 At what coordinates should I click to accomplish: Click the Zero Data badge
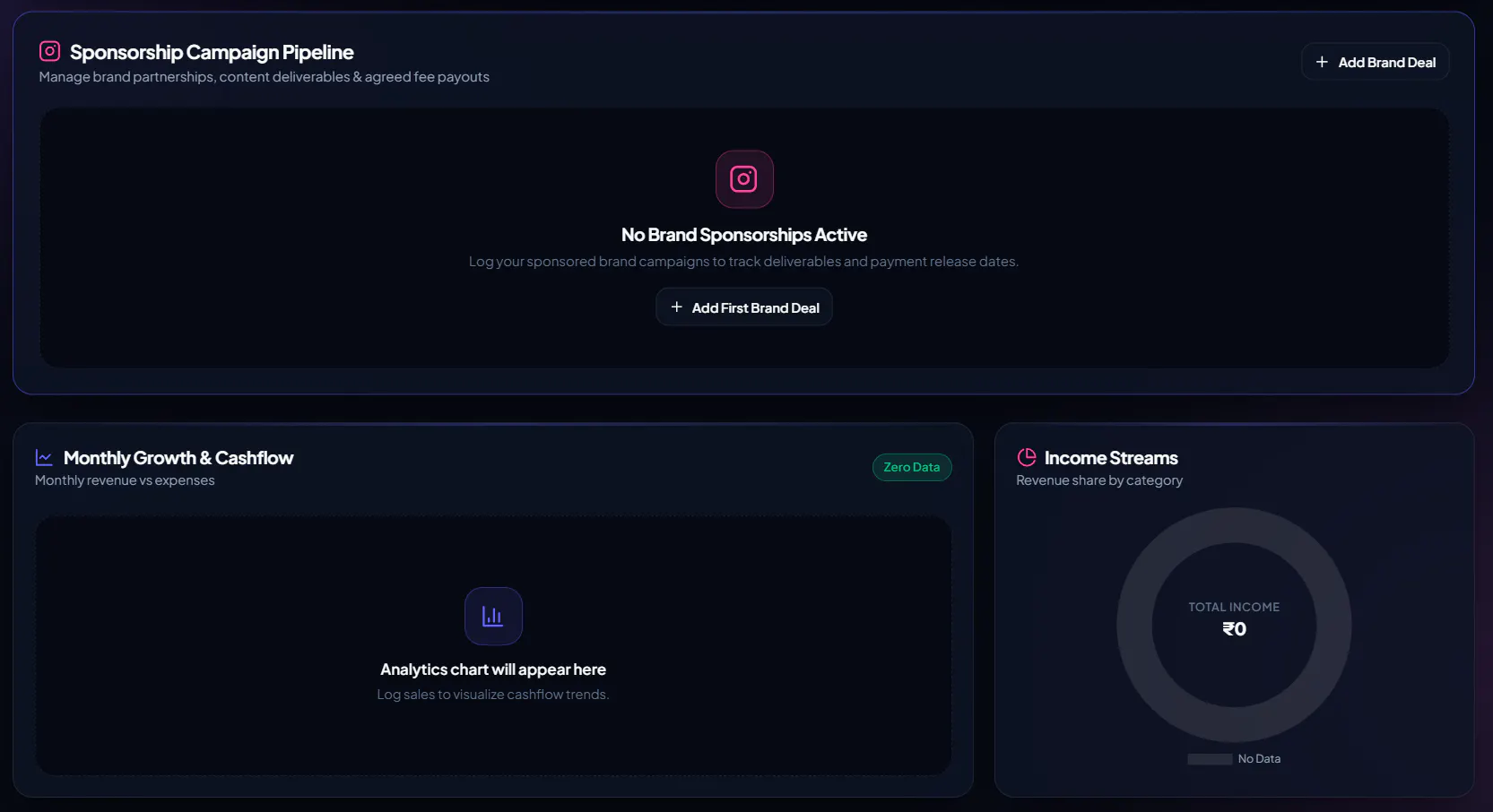pos(912,467)
